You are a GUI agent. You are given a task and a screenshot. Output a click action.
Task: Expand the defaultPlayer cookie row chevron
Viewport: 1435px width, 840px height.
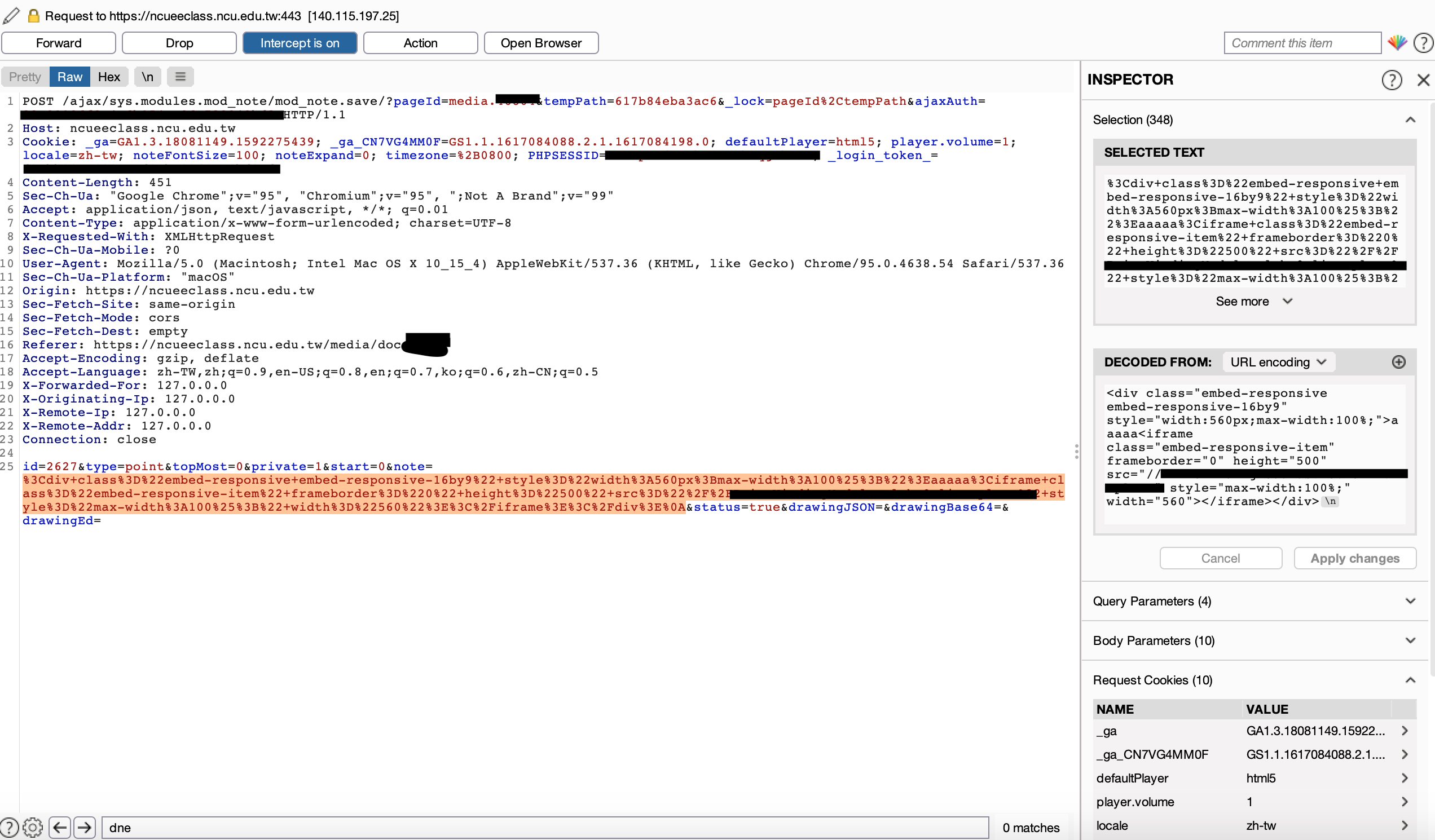[x=1405, y=778]
